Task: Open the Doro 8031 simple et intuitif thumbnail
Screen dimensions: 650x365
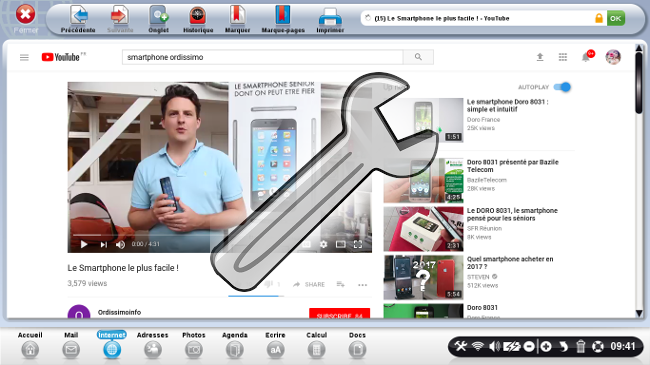Action: [423, 120]
